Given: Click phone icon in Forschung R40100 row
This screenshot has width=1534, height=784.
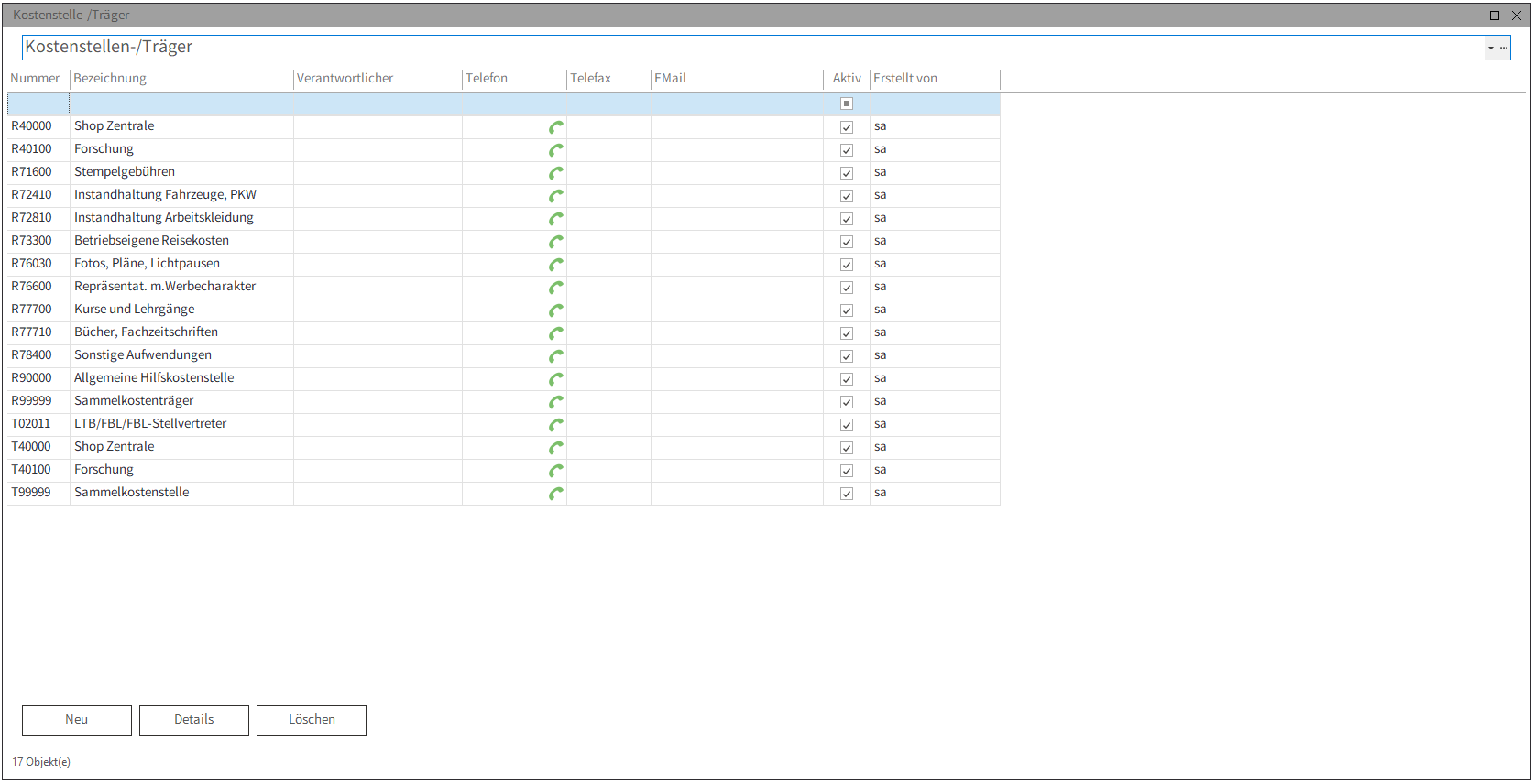Looking at the screenshot, I should tap(556, 150).
